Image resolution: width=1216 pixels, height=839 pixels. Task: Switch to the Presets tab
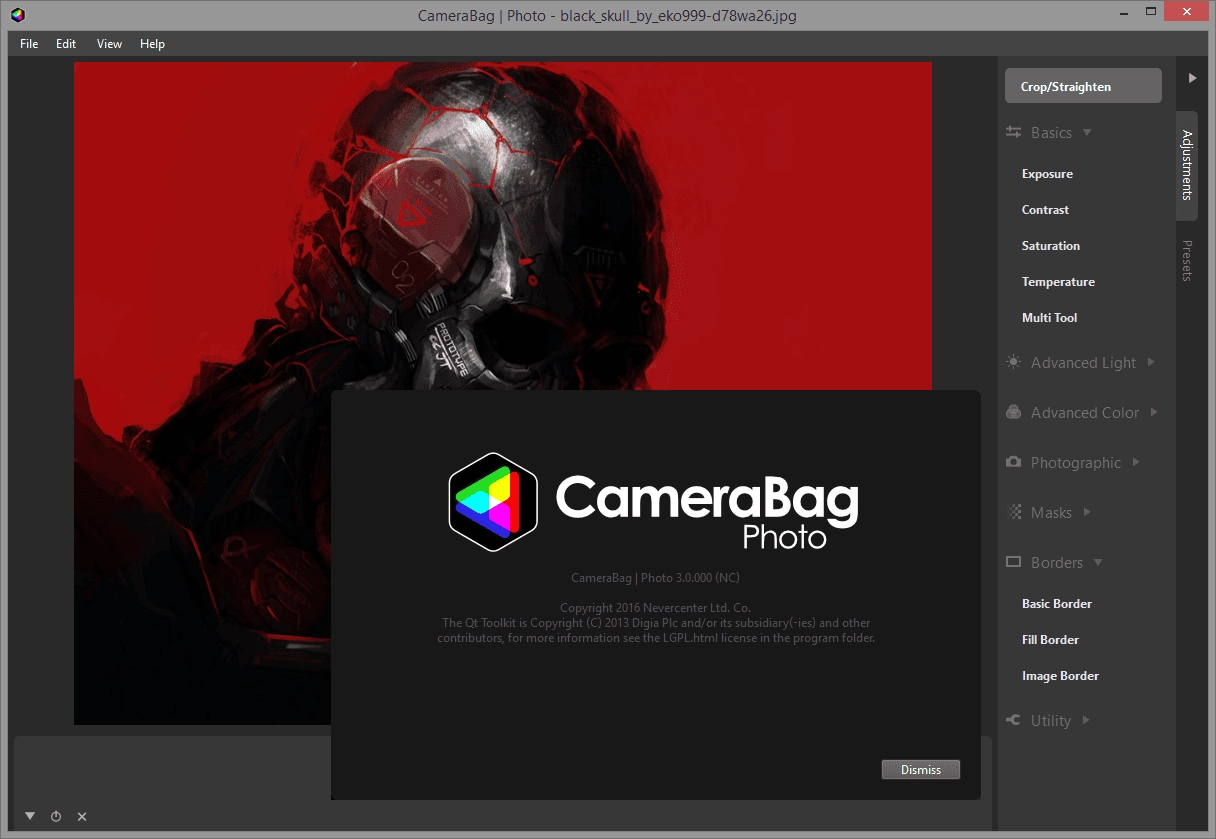pos(1187,260)
